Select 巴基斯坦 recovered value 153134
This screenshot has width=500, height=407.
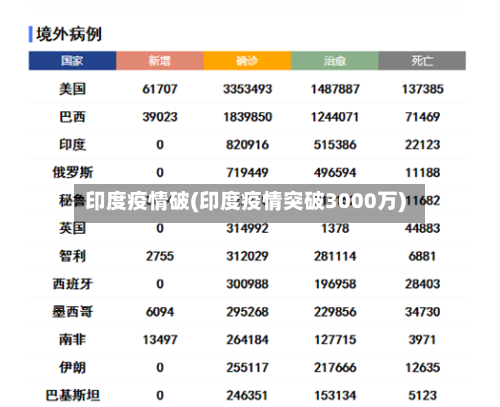335,396
